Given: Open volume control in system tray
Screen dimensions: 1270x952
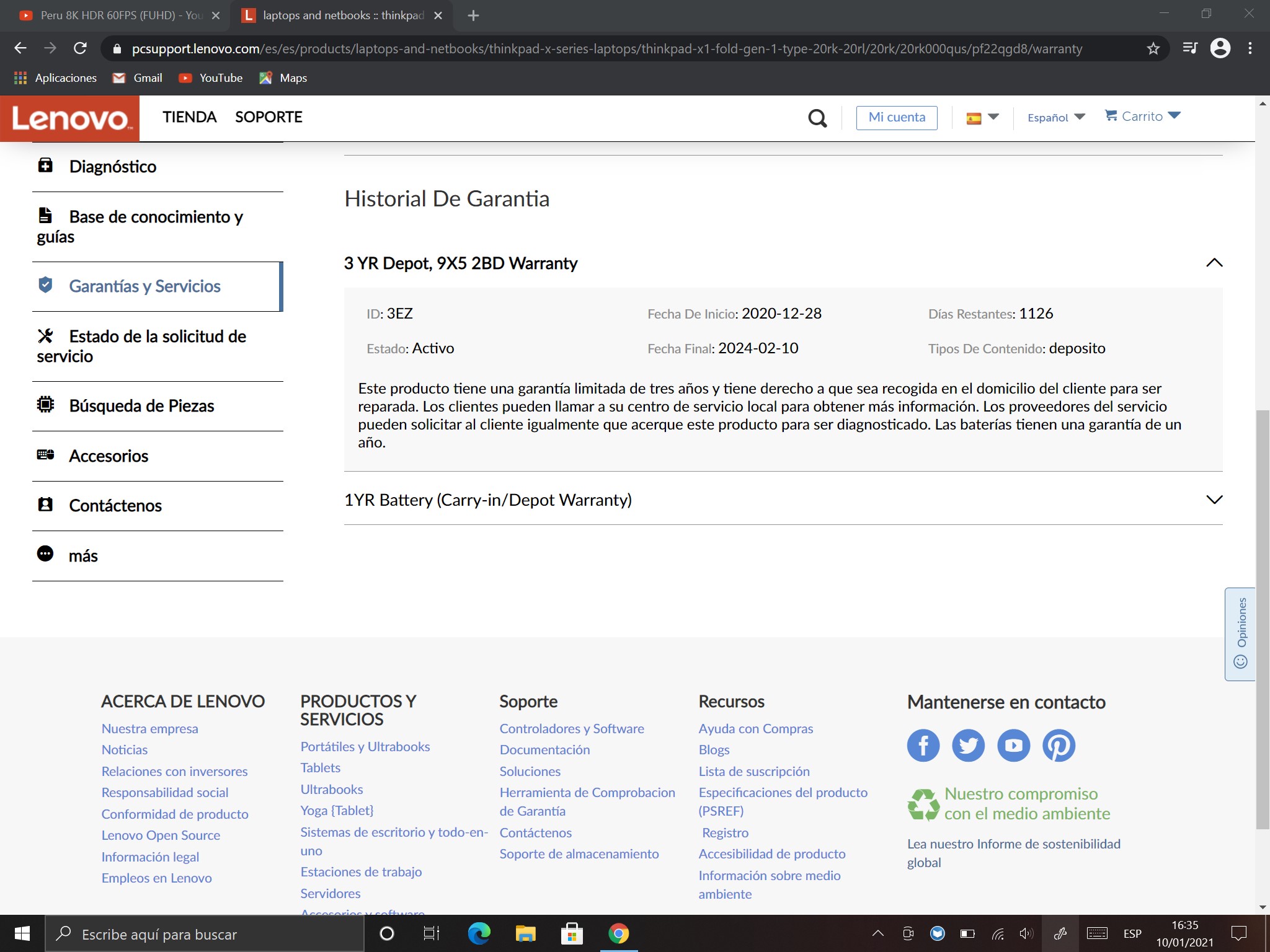Looking at the screenshot, I should 1027,934.
